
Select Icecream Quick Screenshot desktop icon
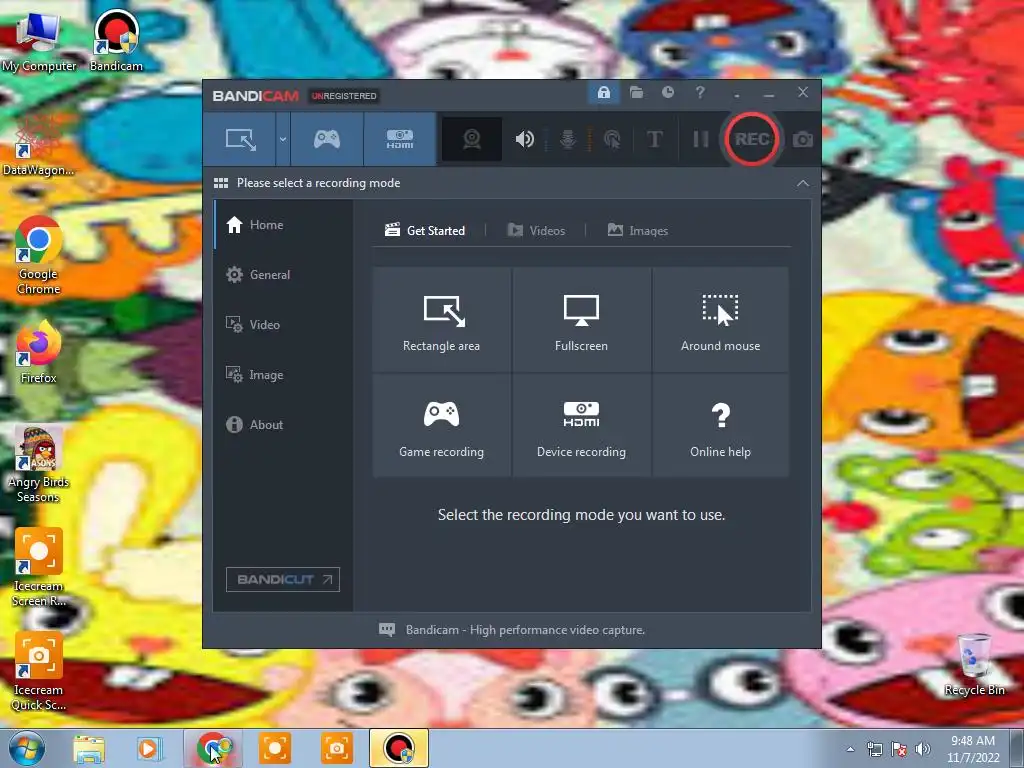38,671
